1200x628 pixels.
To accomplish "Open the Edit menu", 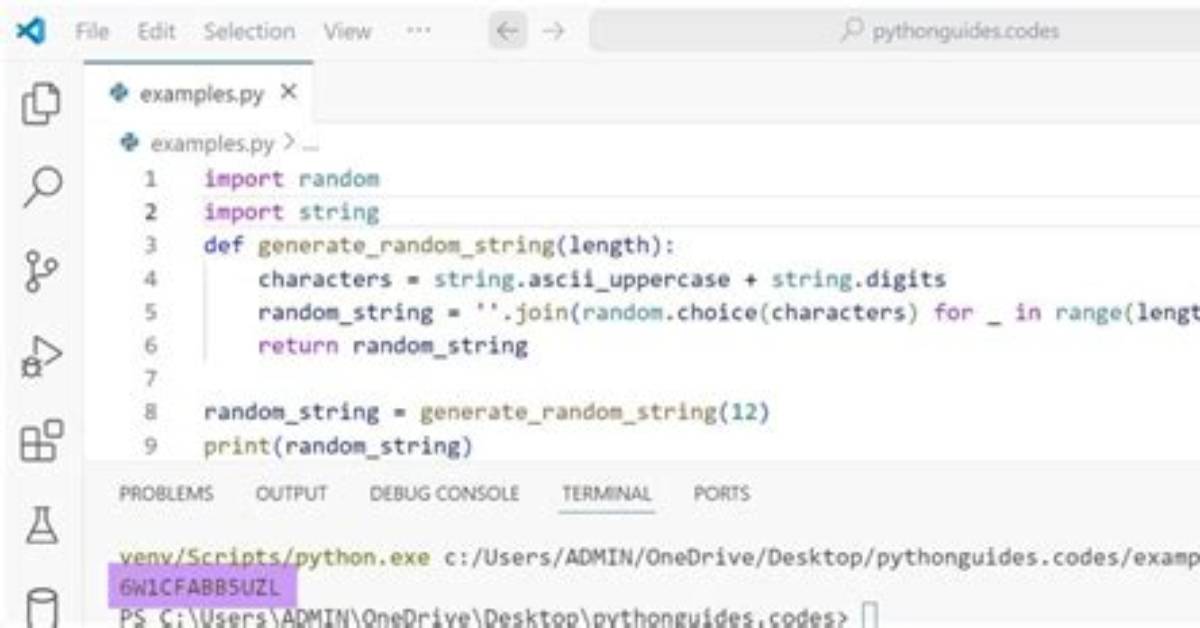I will pos(156,31).
